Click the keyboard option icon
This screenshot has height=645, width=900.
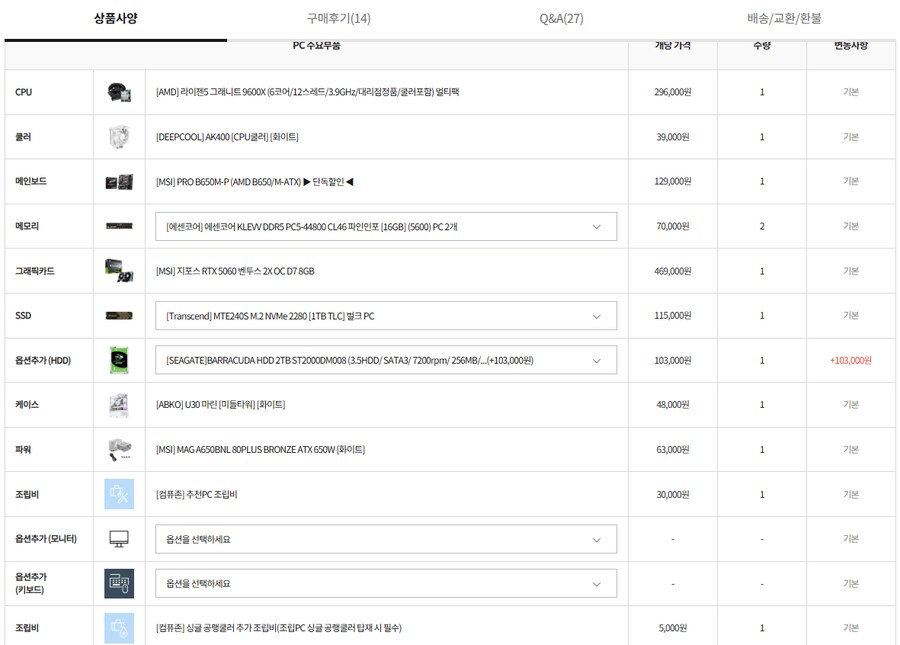click(x=119, y=583)
